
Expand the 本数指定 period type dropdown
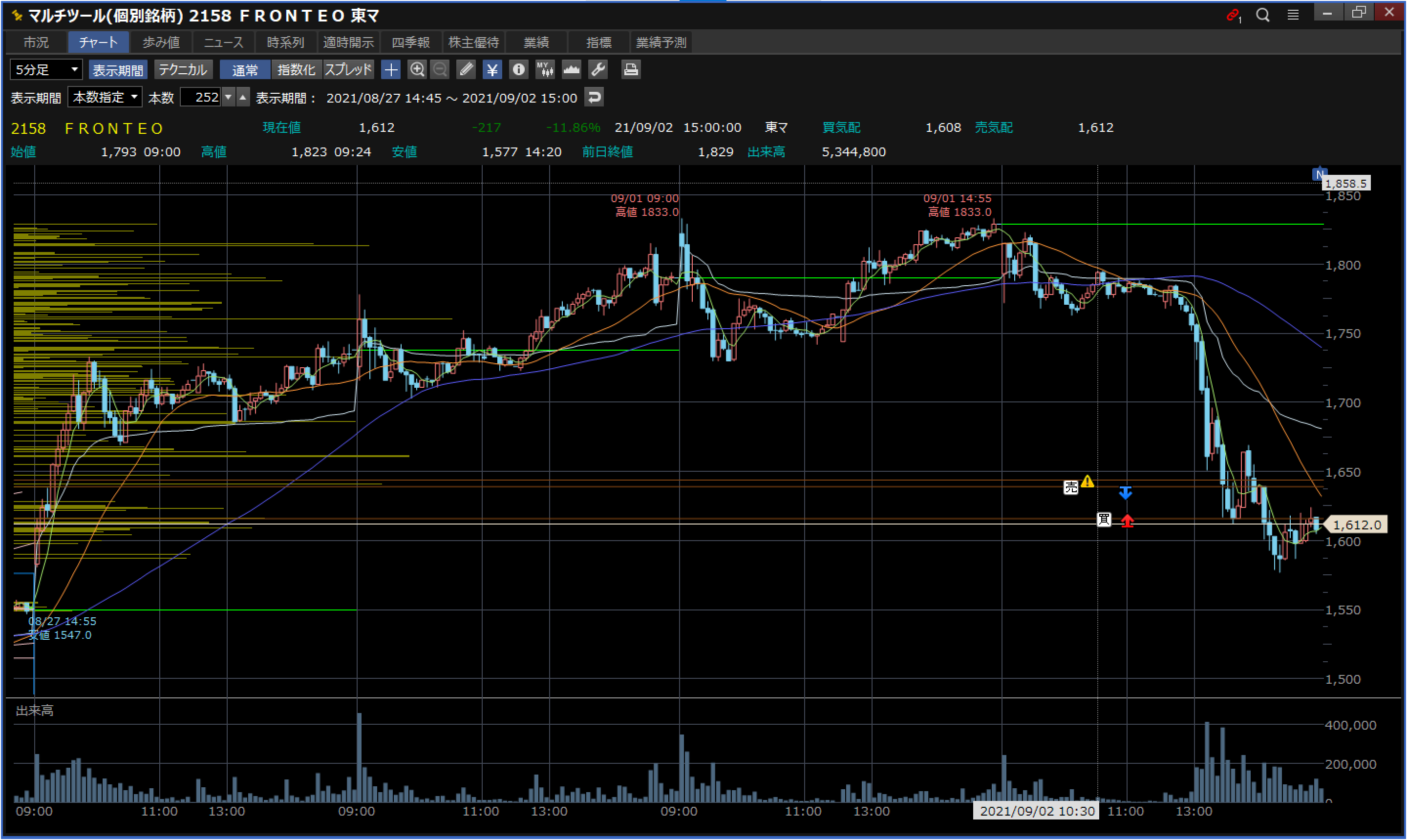tap(106, 97)
